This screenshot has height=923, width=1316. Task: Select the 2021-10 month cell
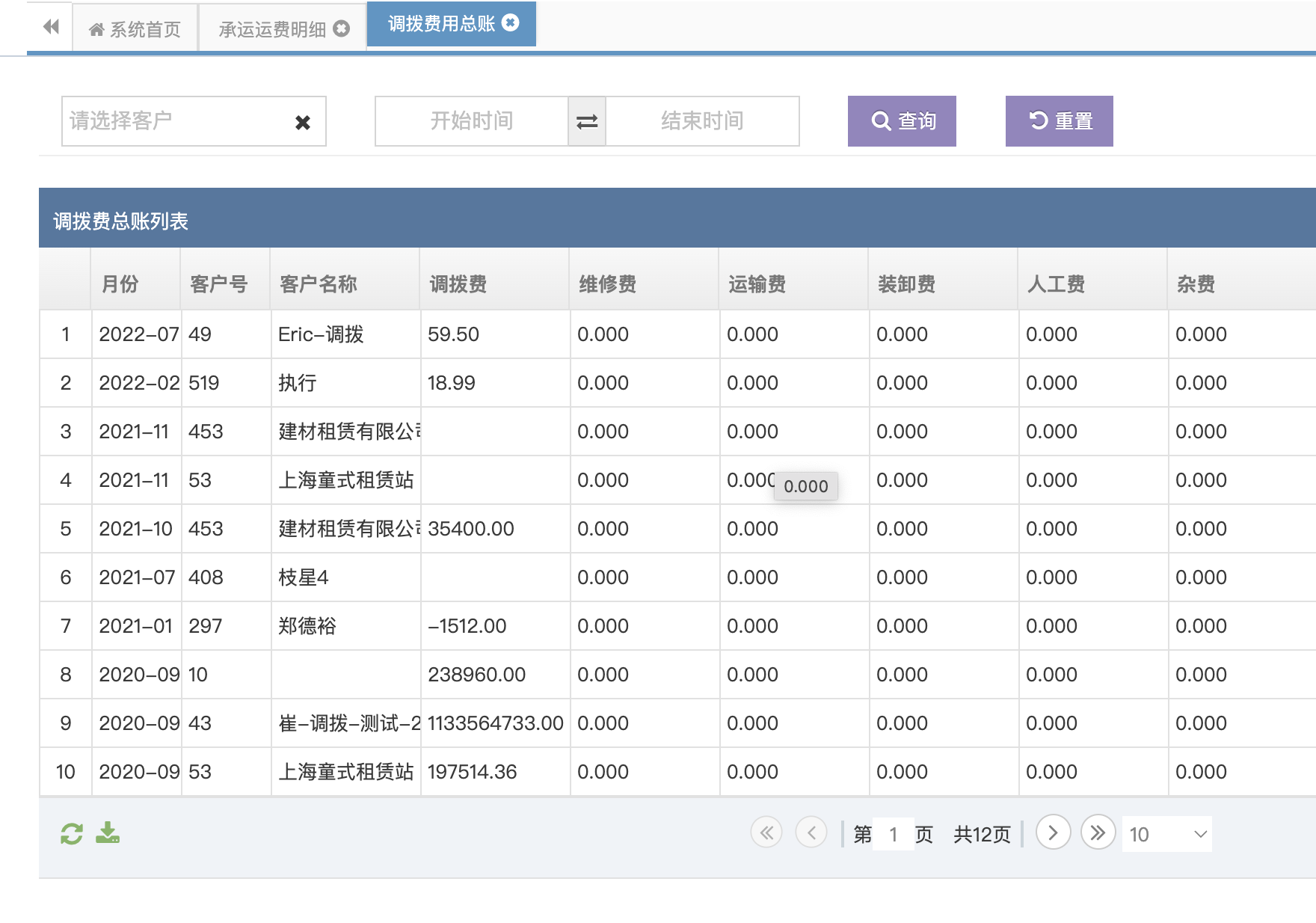tap(136, 529)
